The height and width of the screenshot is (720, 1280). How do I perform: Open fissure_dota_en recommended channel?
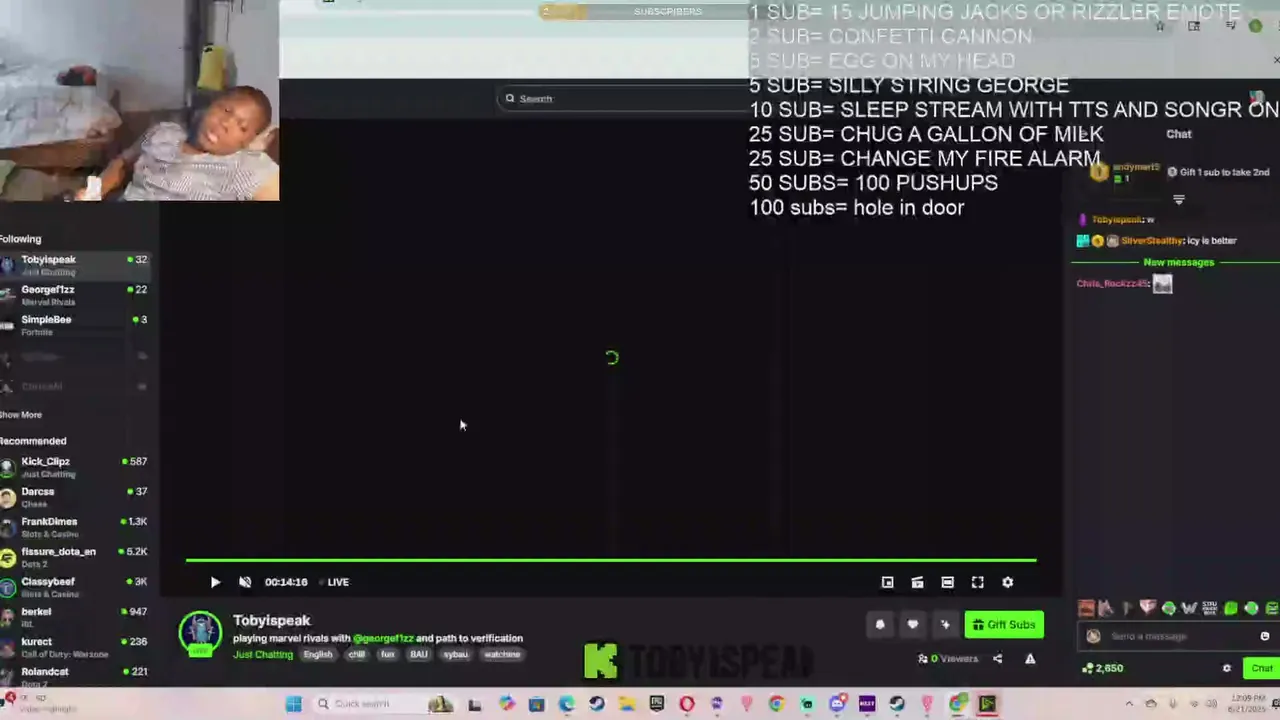(75, 557)
